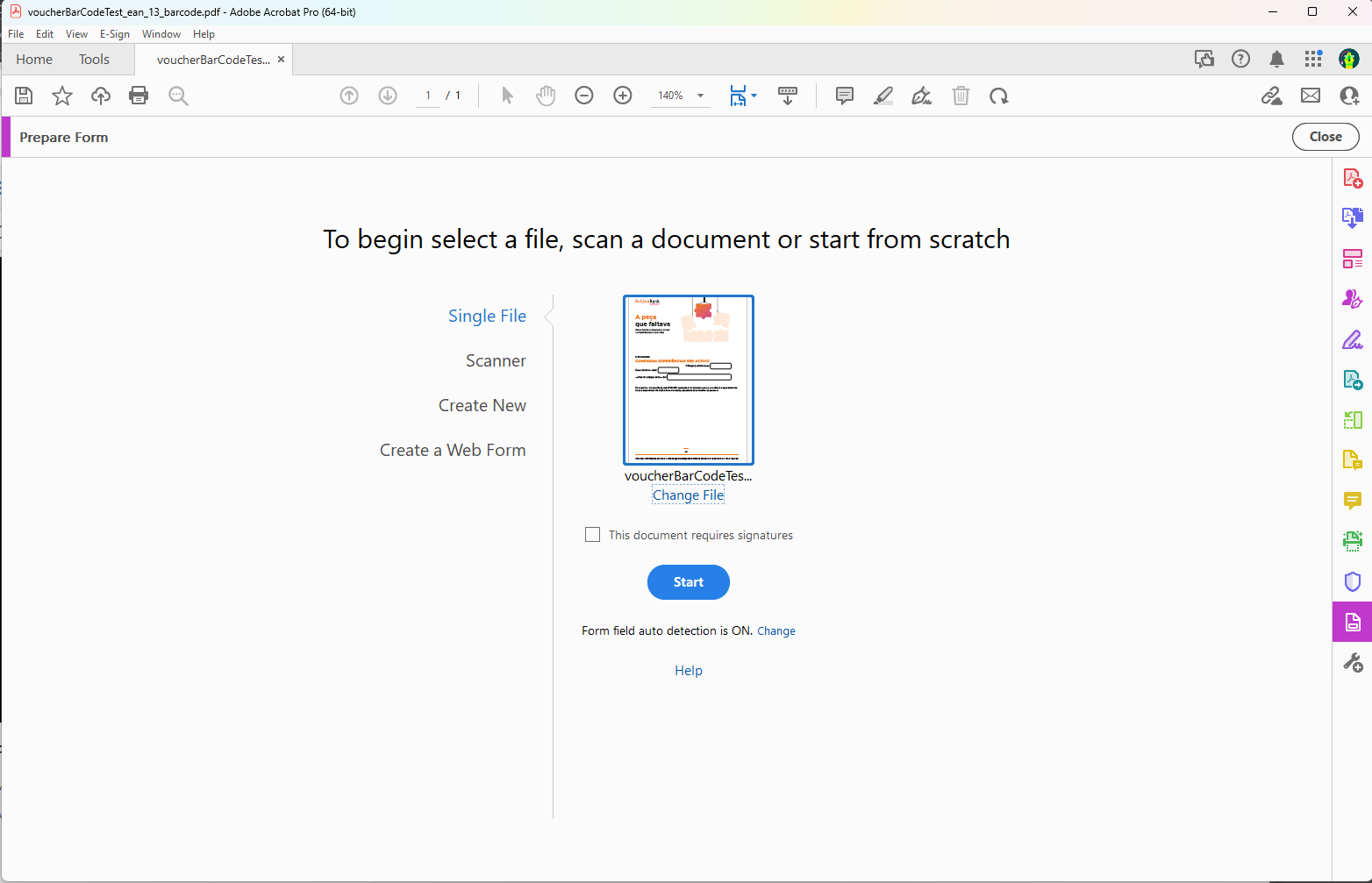Open the Add comment sticky note tool
Image resolution: width=1372 pixels, height=883 pixels.
point(845,96)
